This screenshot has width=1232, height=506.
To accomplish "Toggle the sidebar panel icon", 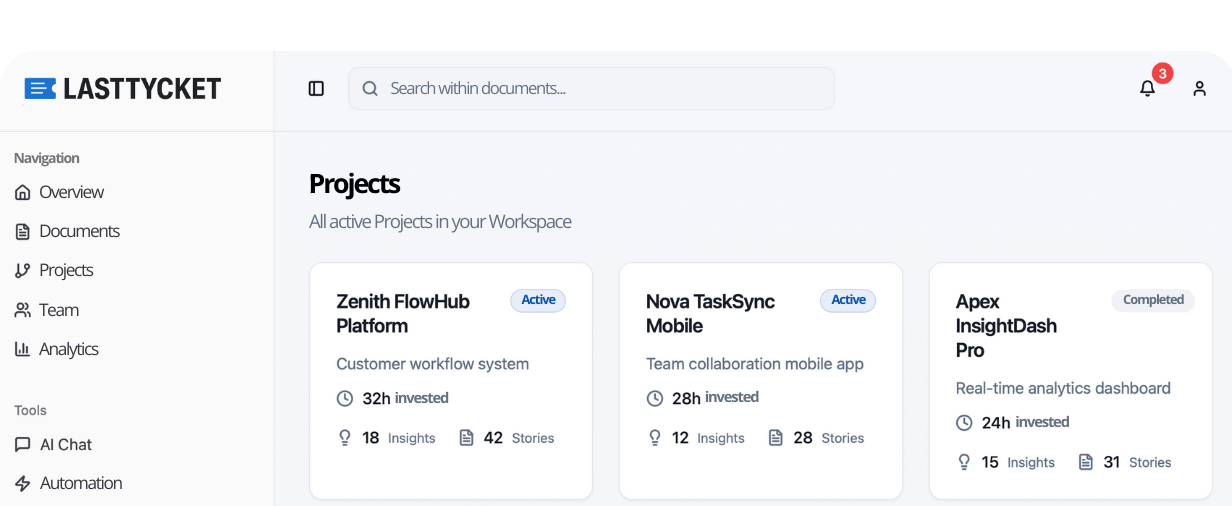I will (x=316, y=89).
